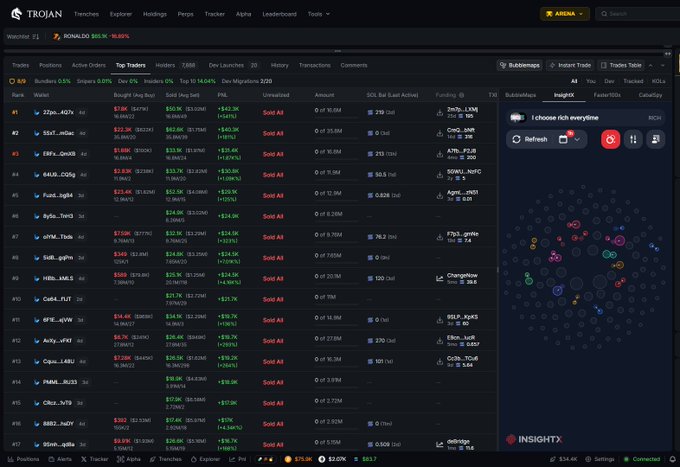Focus the top Search field

tap(638, 14)
